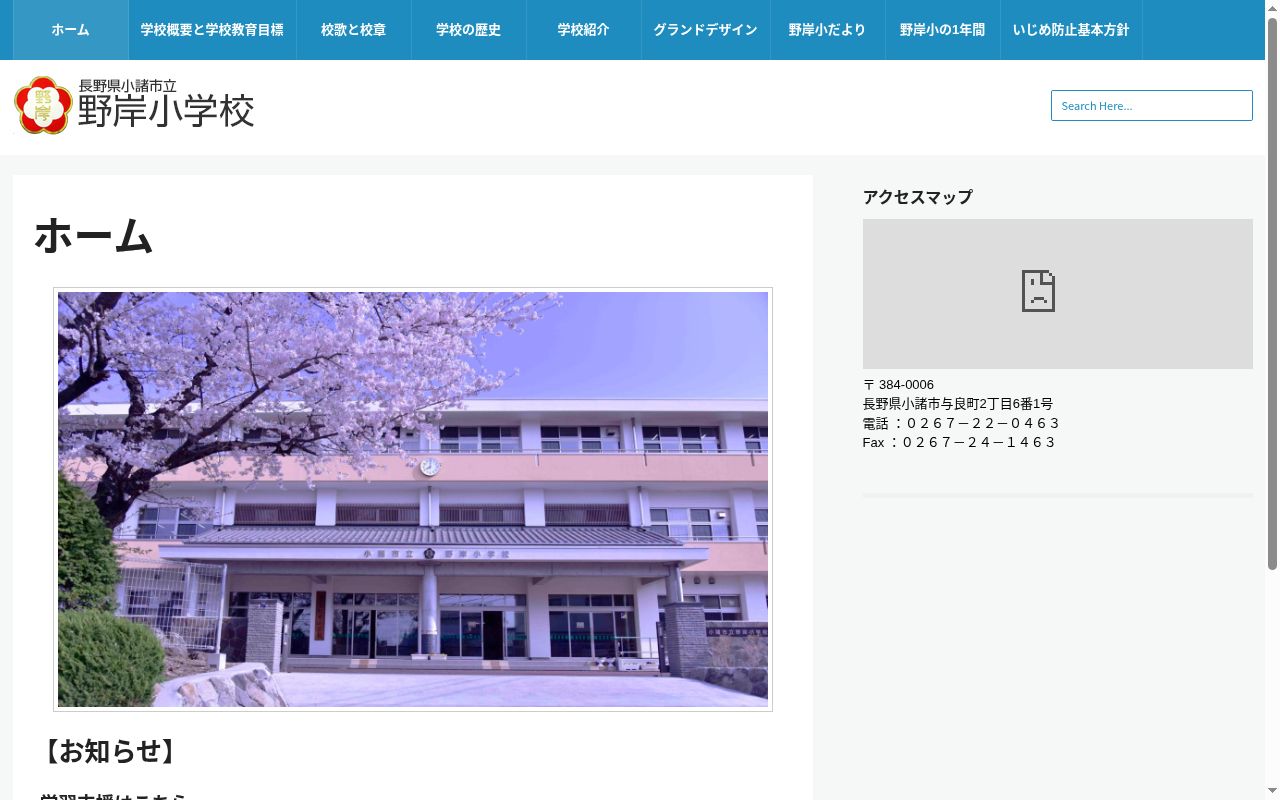Screen dimensions: 1280x800
Task: Click address 長野県小諸市与良町2丁目6番1号
Action: 958,404
